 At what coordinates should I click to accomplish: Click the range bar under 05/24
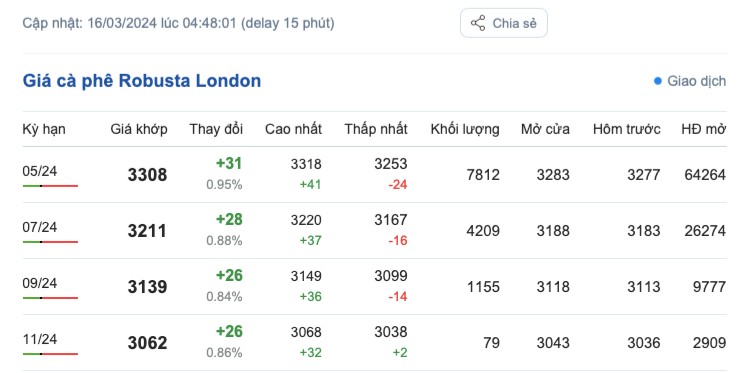point(50,186)
